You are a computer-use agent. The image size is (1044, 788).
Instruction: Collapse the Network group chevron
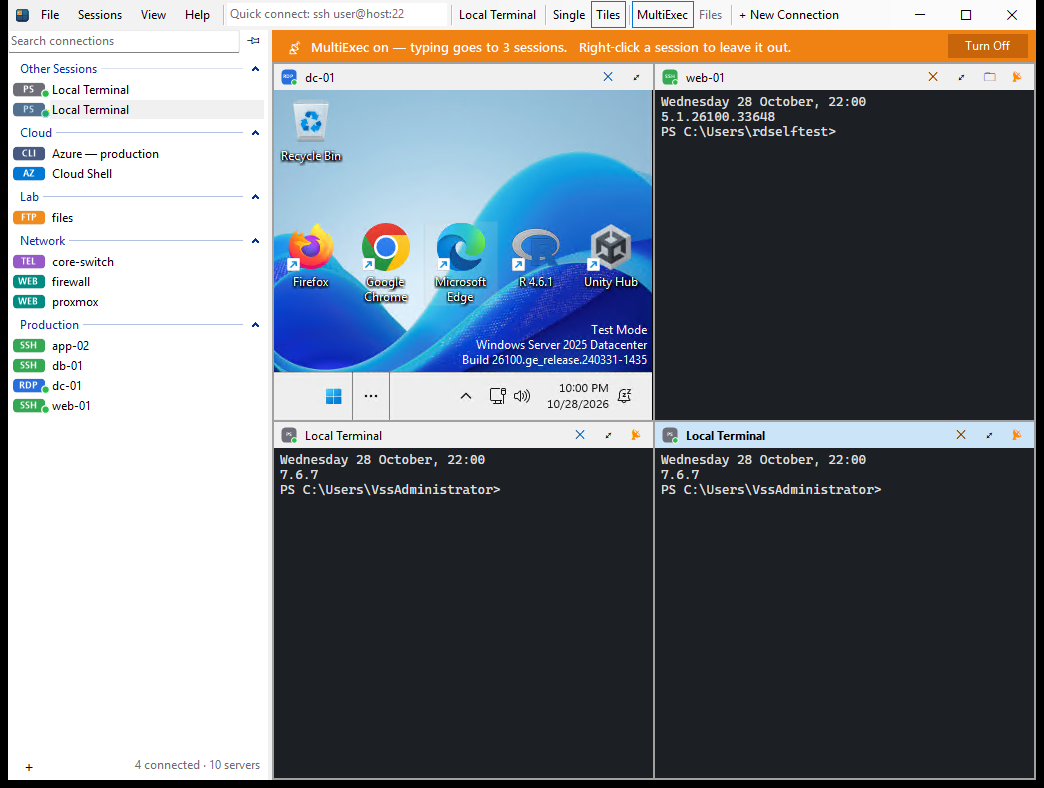coord(255,240)
